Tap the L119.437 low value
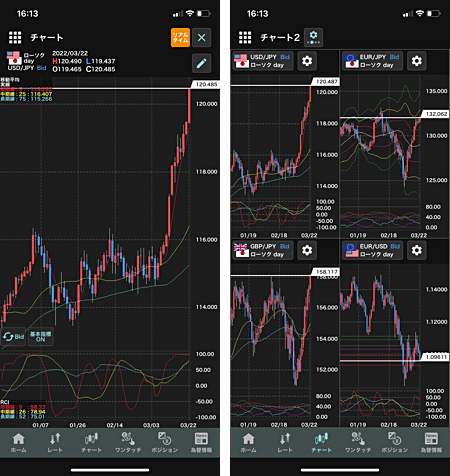Viewport: 450px width, 476px height. [x=101, y=61]
